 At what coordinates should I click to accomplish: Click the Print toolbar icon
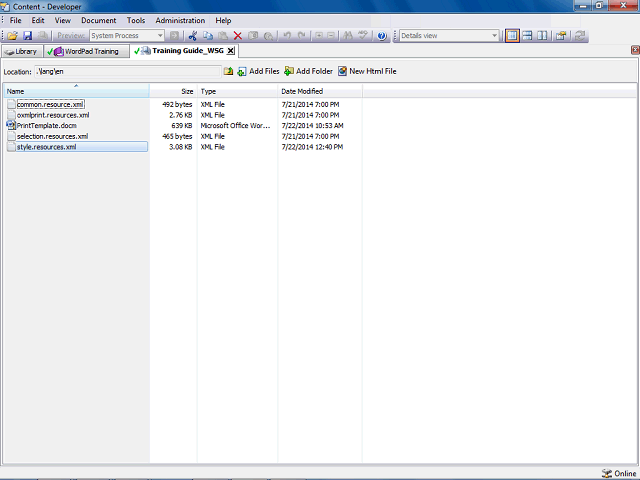42,36
